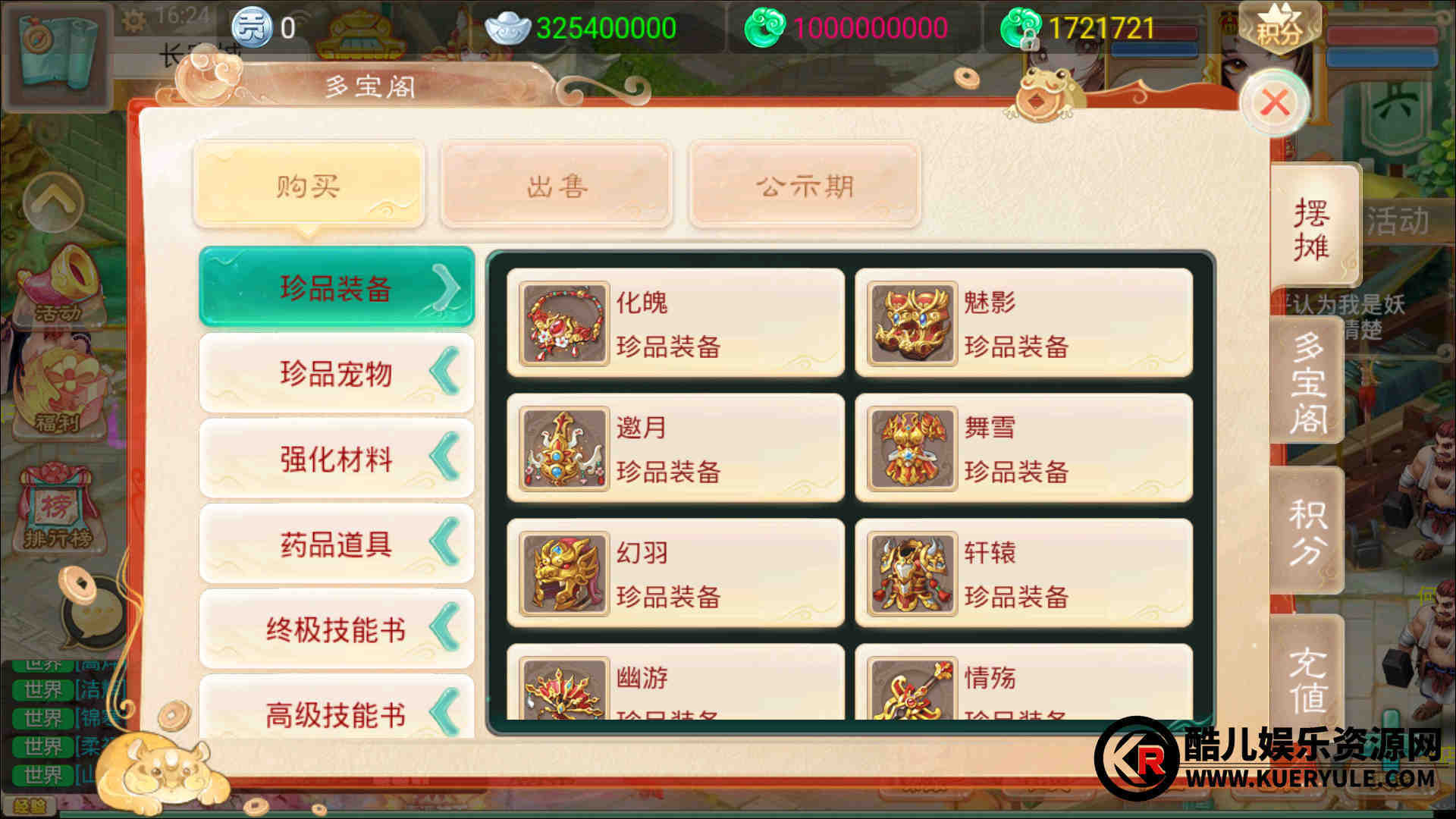Select the 舞雪 armor equipment icon

[x=912, y=449]
